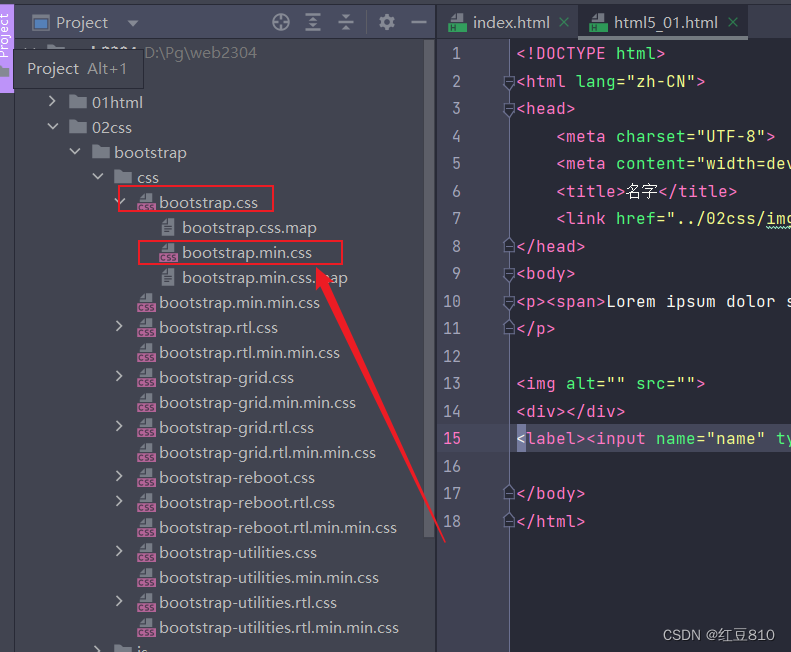Expand the bootstrap-grid.rtl.css node
The image size is (791, 652).
point(119,426)
